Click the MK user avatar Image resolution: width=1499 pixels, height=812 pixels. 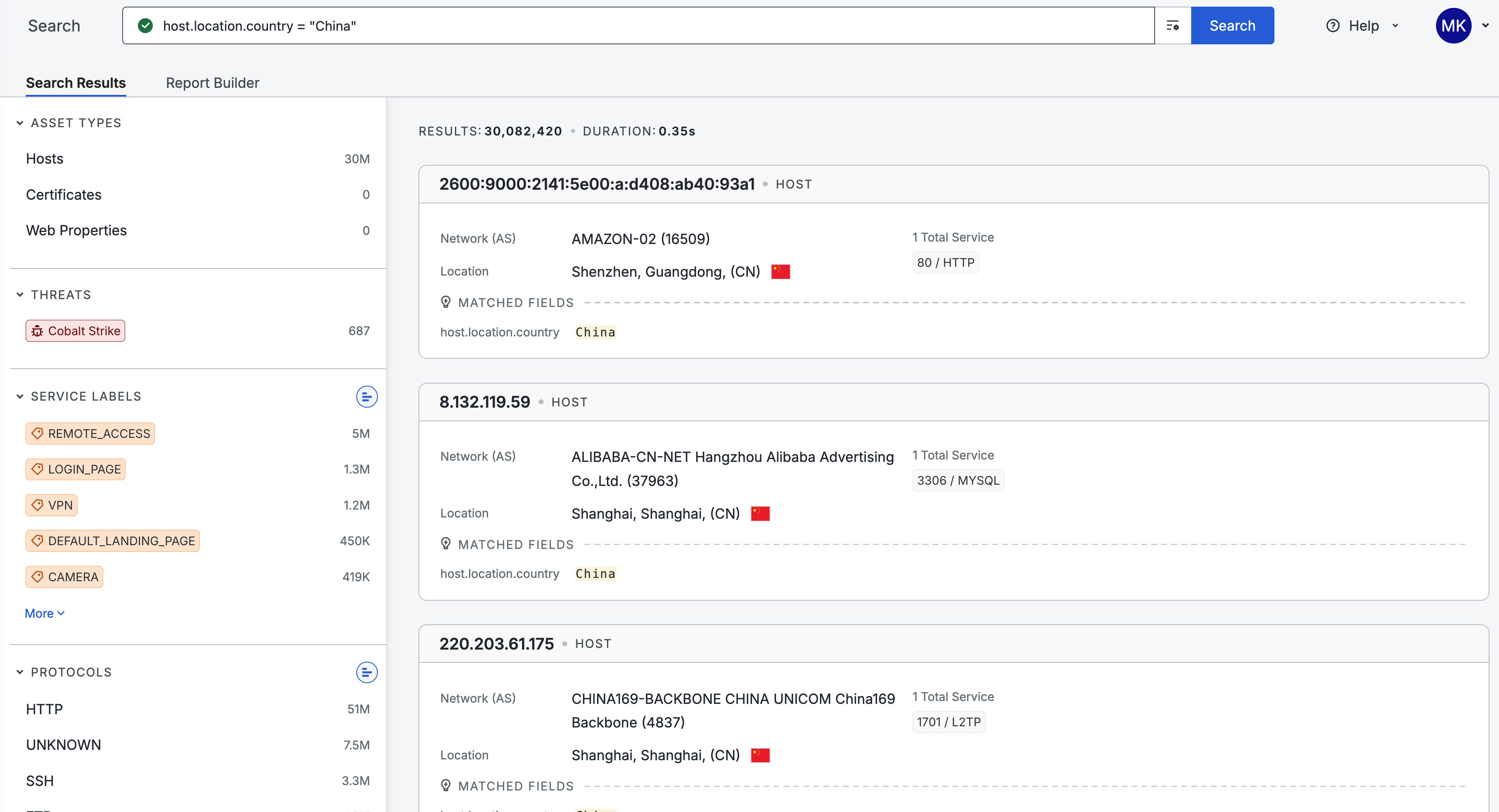[x=1453, y=26]
